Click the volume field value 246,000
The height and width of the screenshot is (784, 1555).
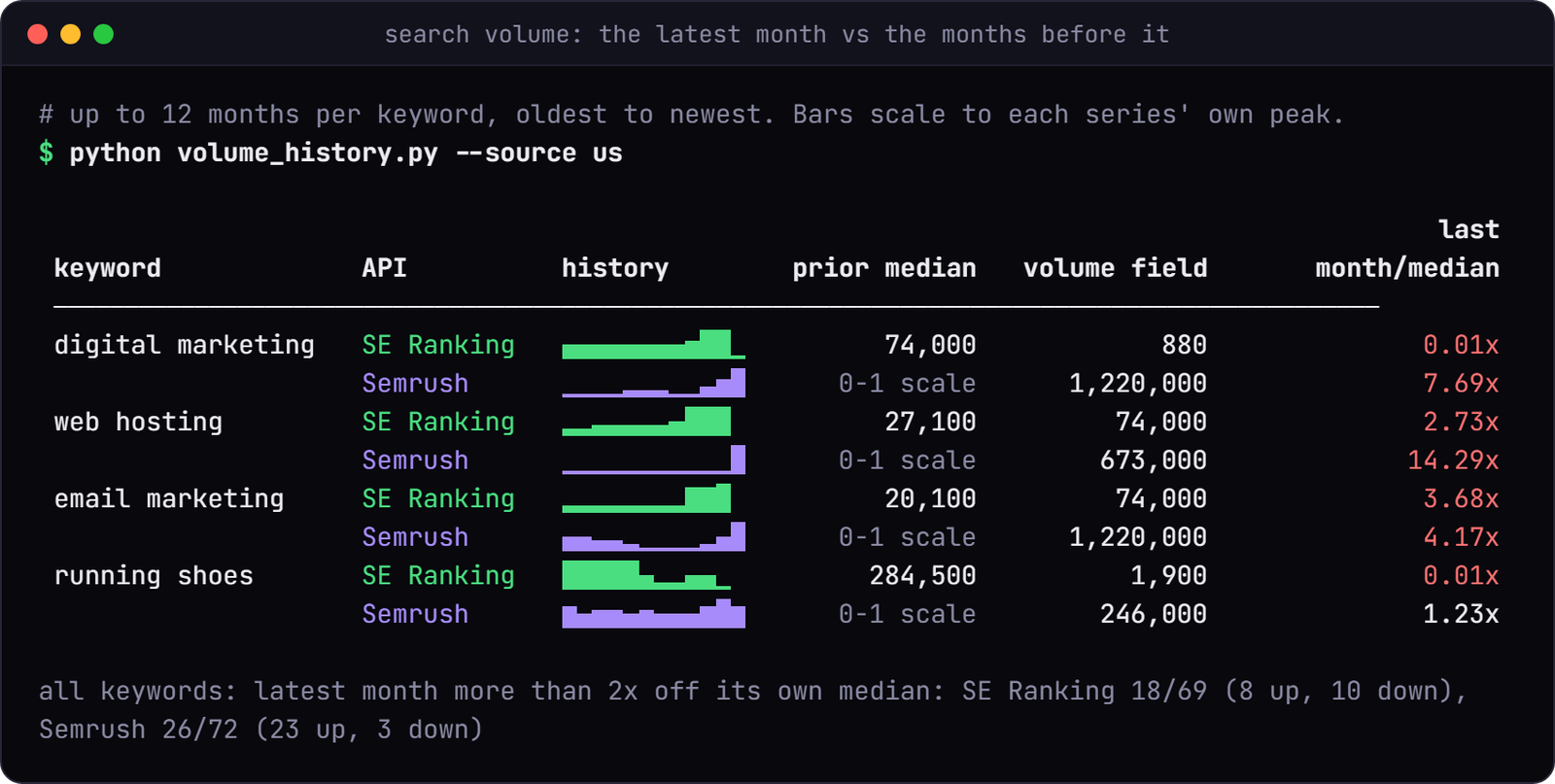pyautogui.click(x=1154, y=614)
